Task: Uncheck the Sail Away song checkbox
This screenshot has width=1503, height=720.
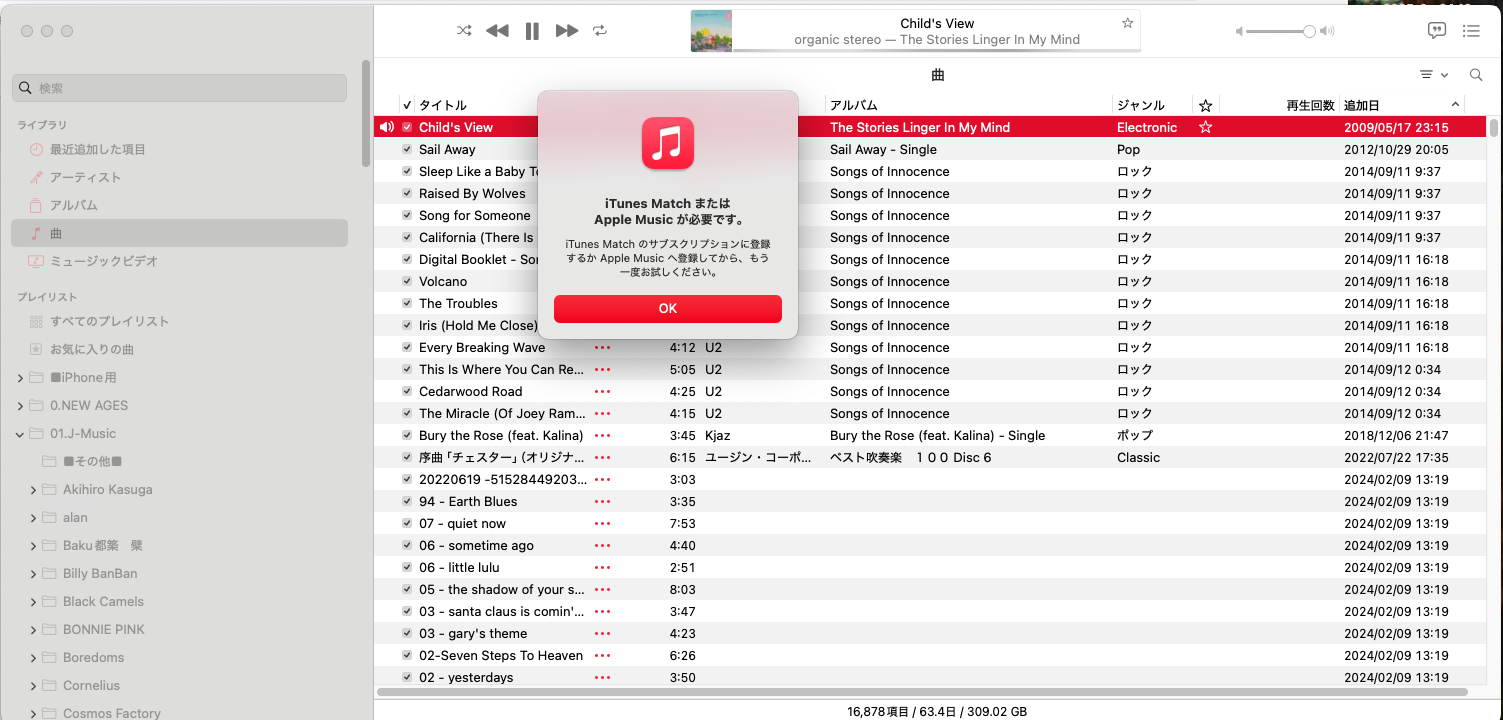Action: (407, 149)
